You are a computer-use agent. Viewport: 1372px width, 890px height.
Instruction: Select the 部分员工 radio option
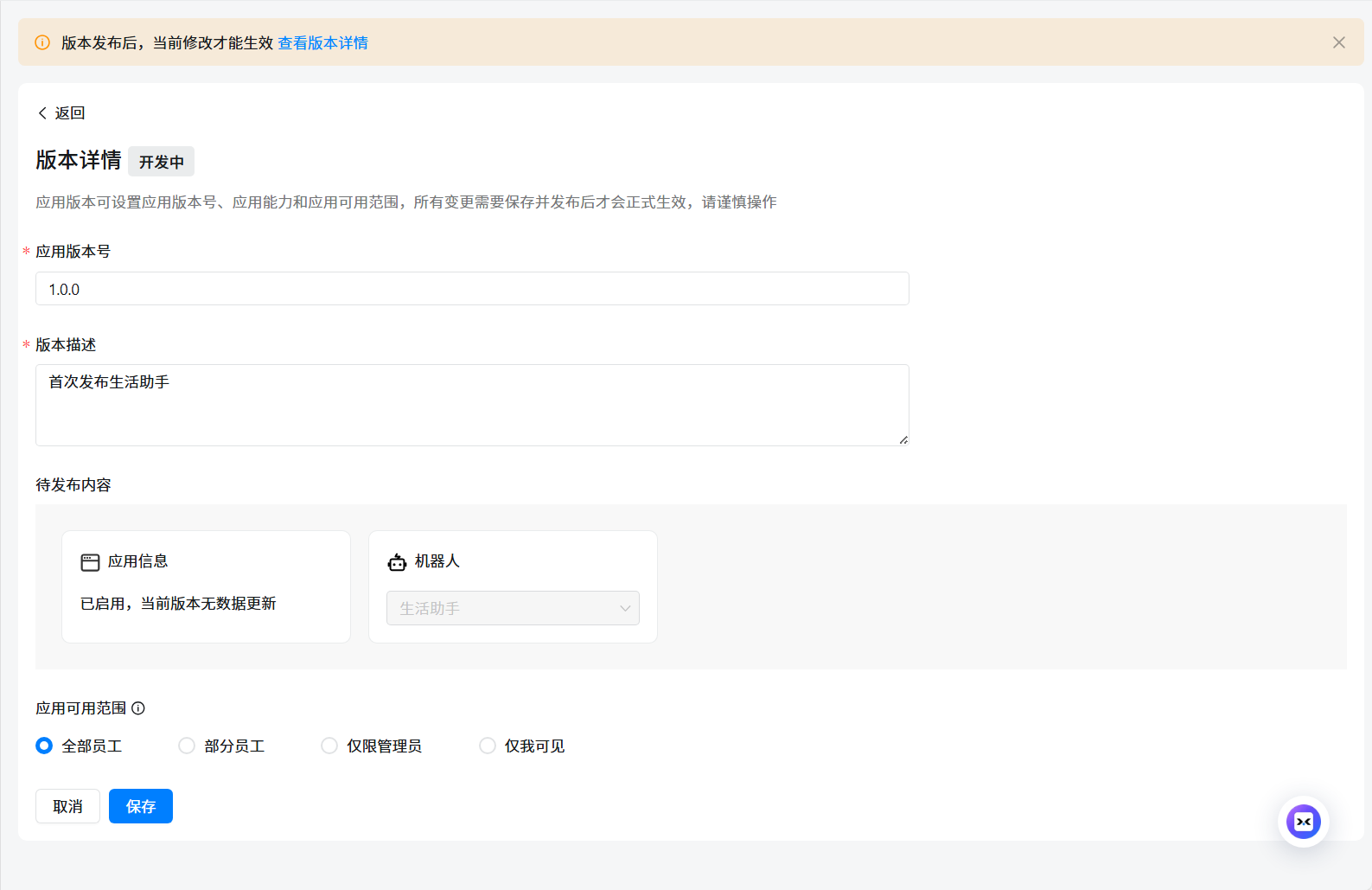187,746
